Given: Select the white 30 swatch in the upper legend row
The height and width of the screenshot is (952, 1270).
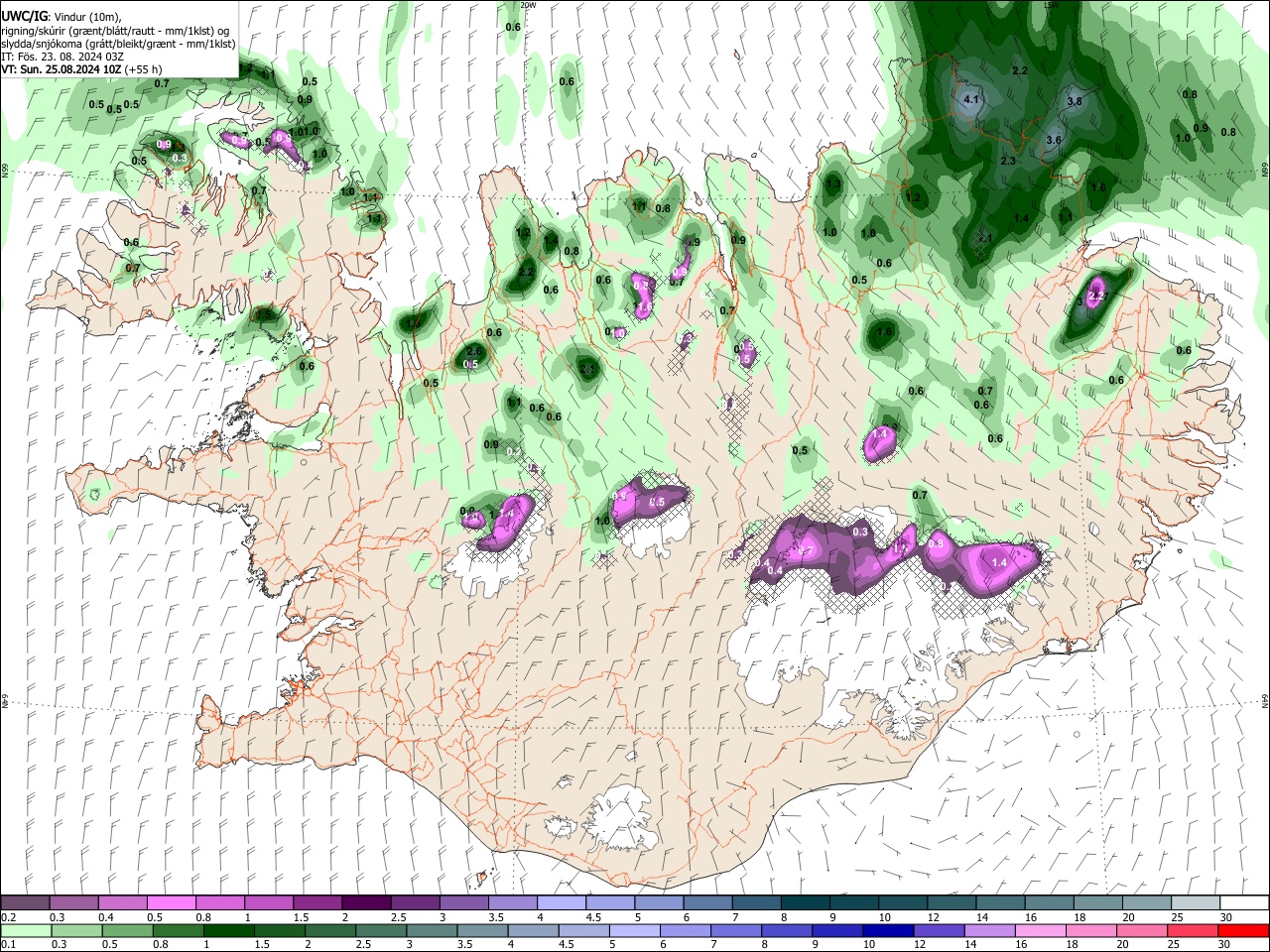Looking at the screenshot, I should click(1244, 903).
